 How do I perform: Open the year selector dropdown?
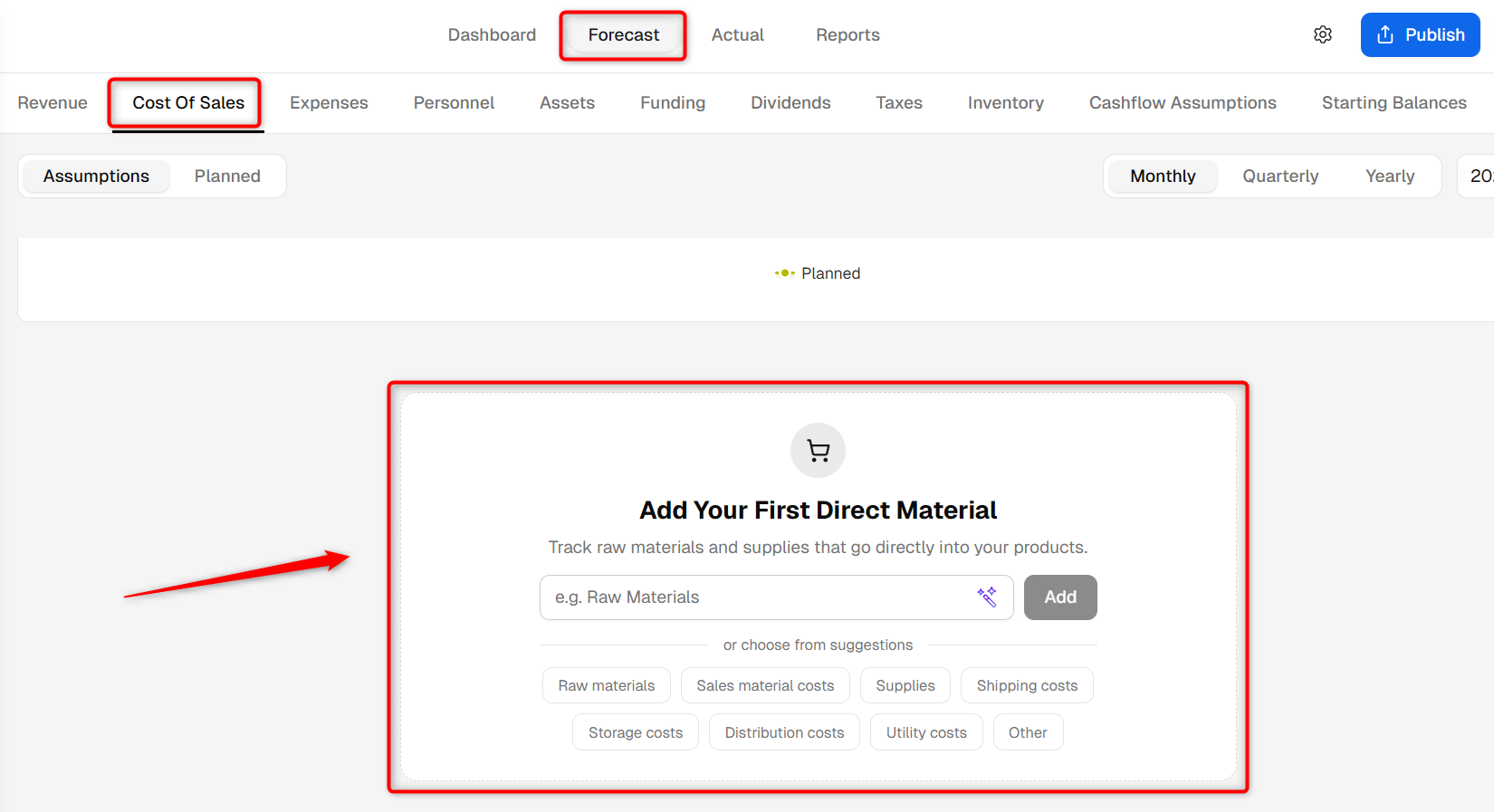pos(1477,176)
